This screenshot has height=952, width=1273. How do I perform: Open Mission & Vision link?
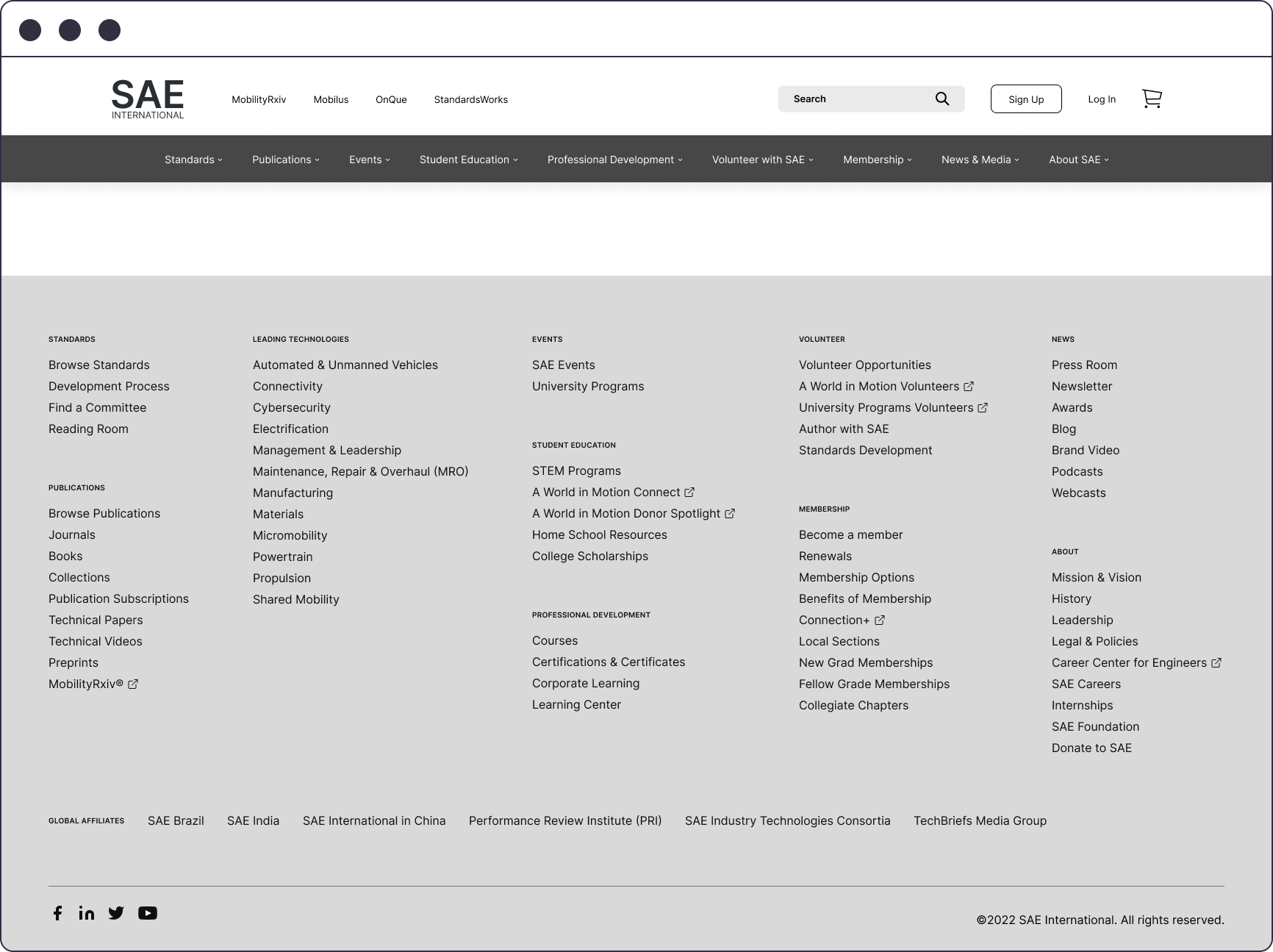[1097, 577]
